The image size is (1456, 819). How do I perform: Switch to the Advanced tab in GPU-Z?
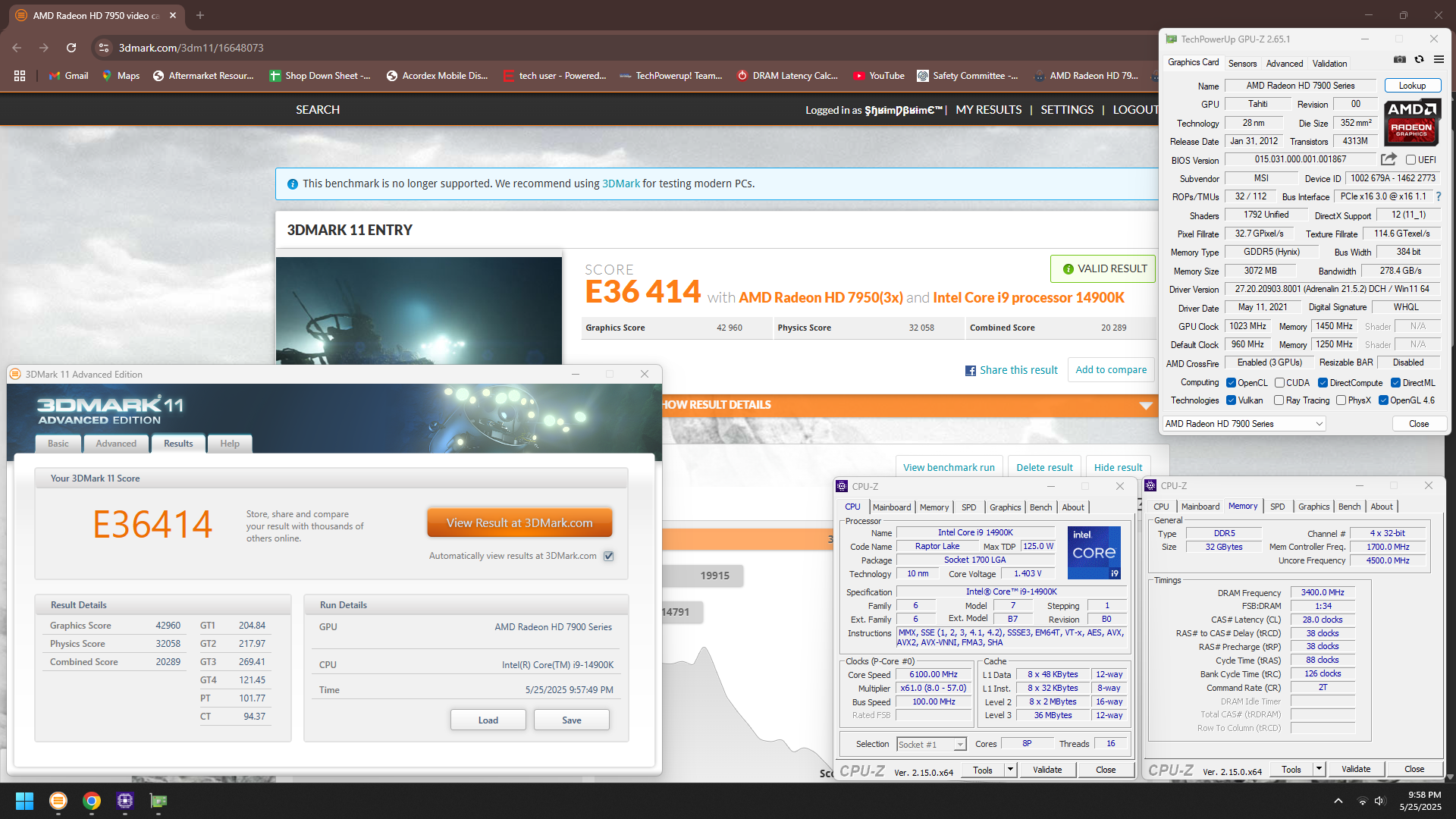(x=1285, y=64)
